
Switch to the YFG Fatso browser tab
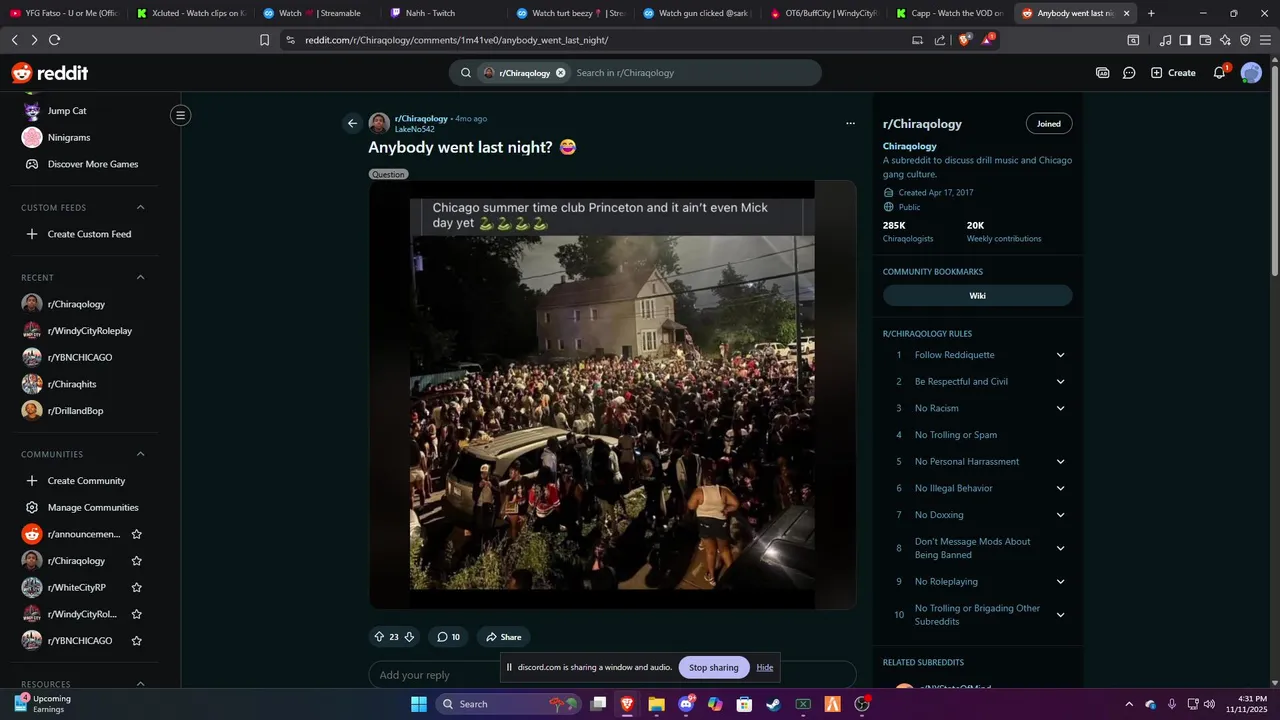tap(64, 13)
